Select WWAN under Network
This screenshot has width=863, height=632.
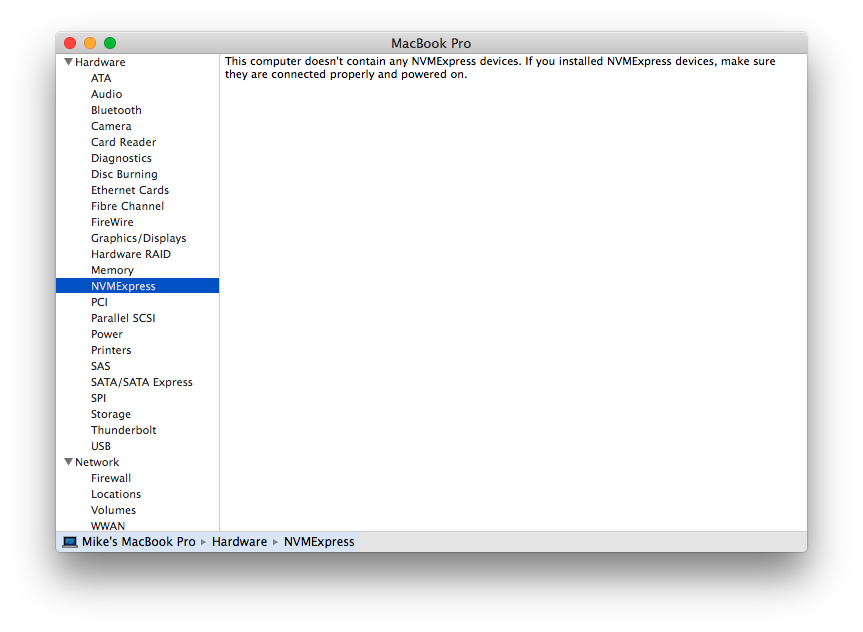pyautogui.click(x=108, y=526)
